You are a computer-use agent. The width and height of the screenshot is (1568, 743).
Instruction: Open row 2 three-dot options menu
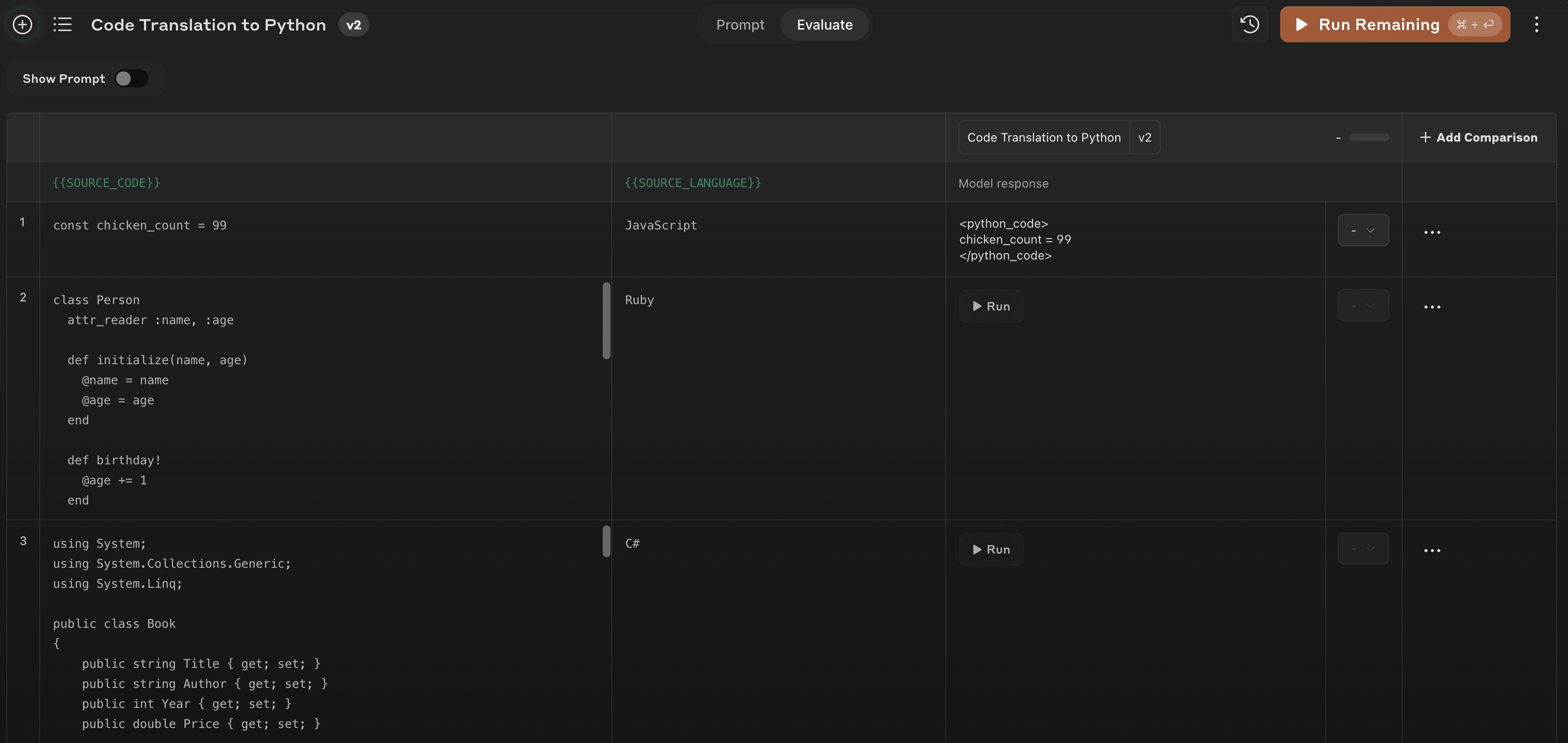coord(1432,307)
